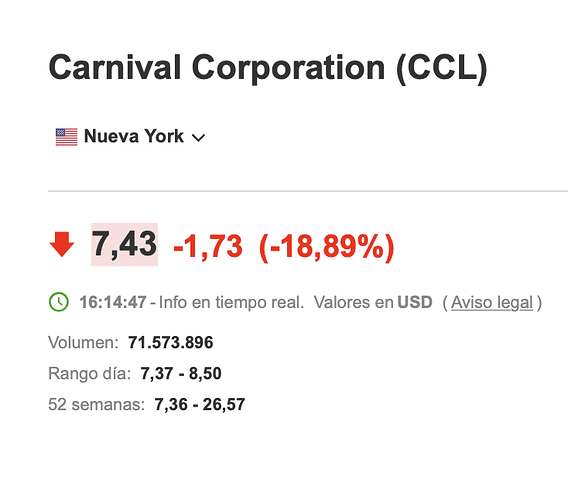Image resolution: width=568 pixels, height=500 pixels.
Task: Click the -1,73 change value
Action: pos(208,246)
